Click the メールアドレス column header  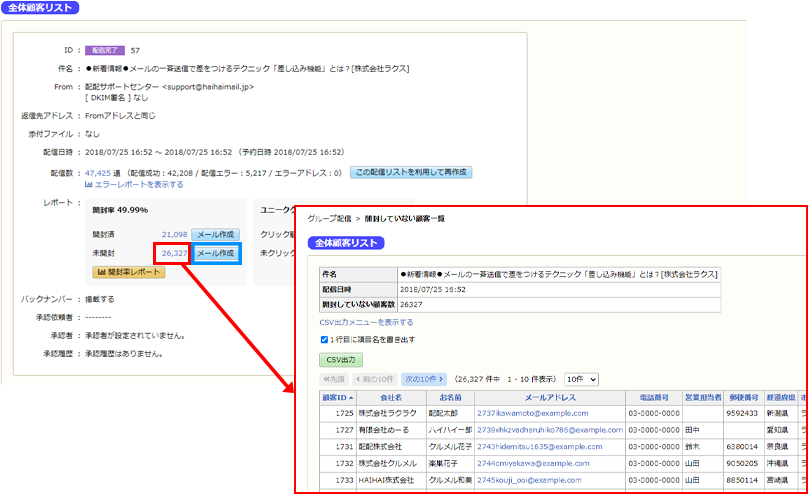(x=550, y=398)
